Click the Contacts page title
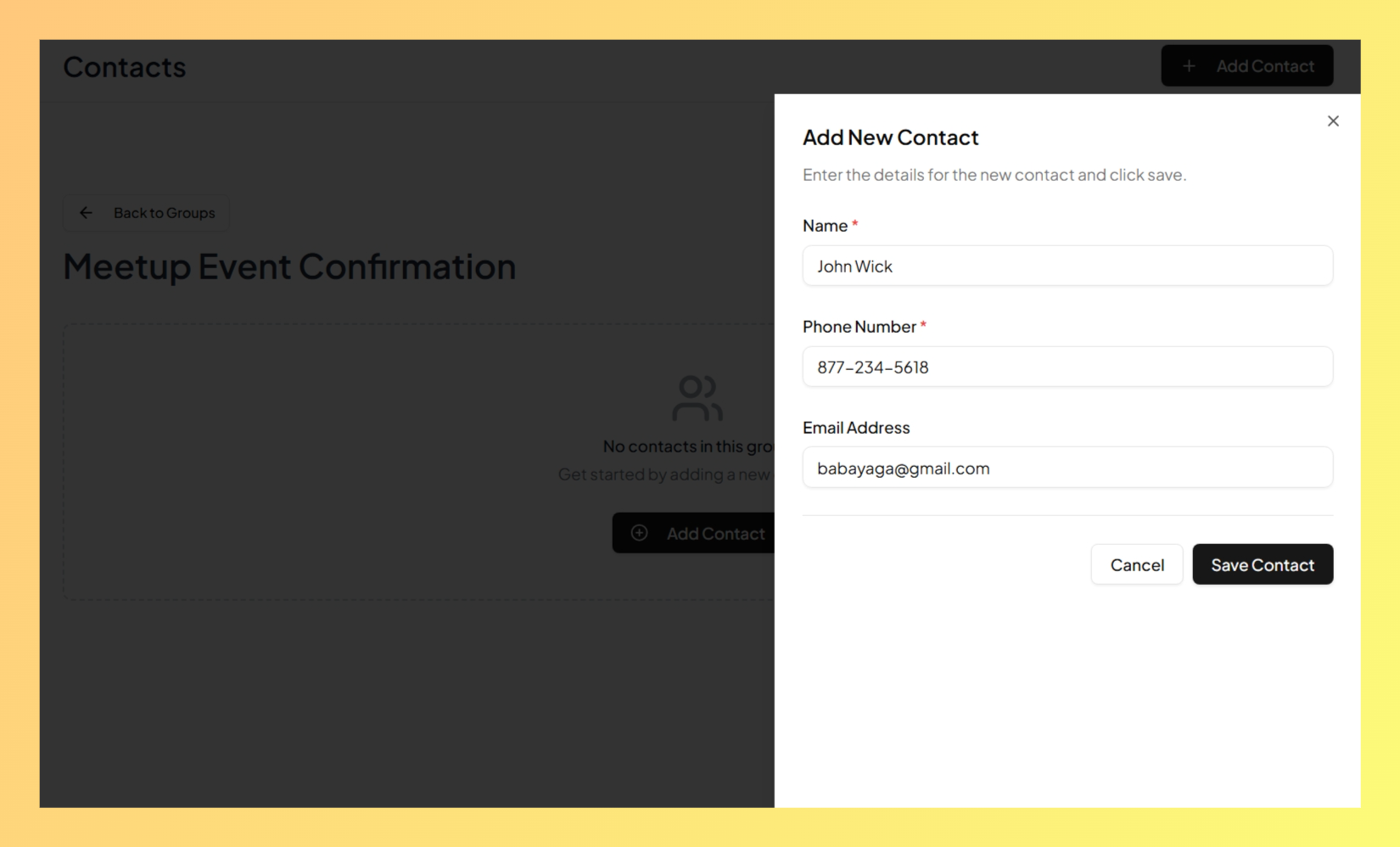 125,67
